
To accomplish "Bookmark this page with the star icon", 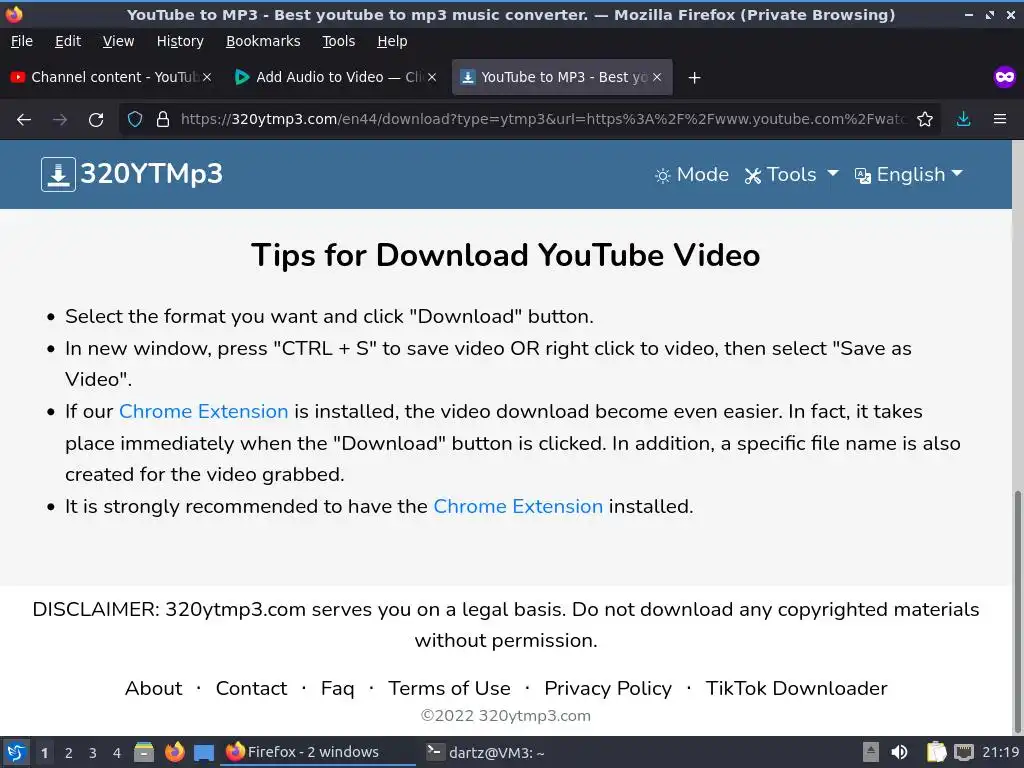I will (x=925, y=120).
